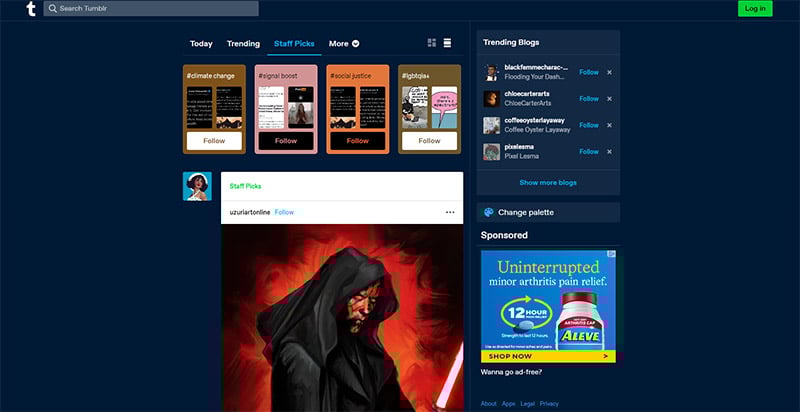Click the green Log in button

point(755,9)
